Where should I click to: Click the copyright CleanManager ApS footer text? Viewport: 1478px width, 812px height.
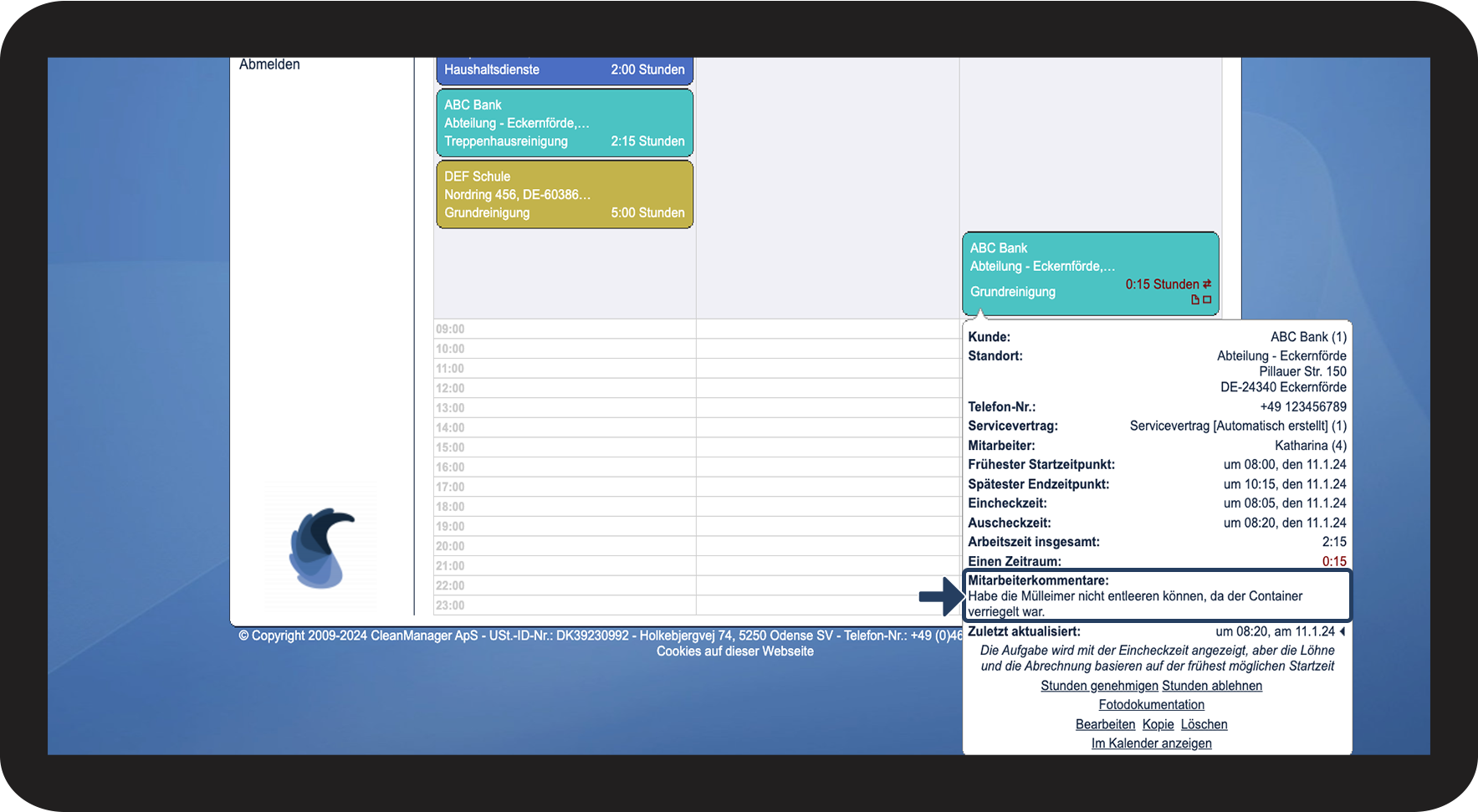click(x=601, y=636)
